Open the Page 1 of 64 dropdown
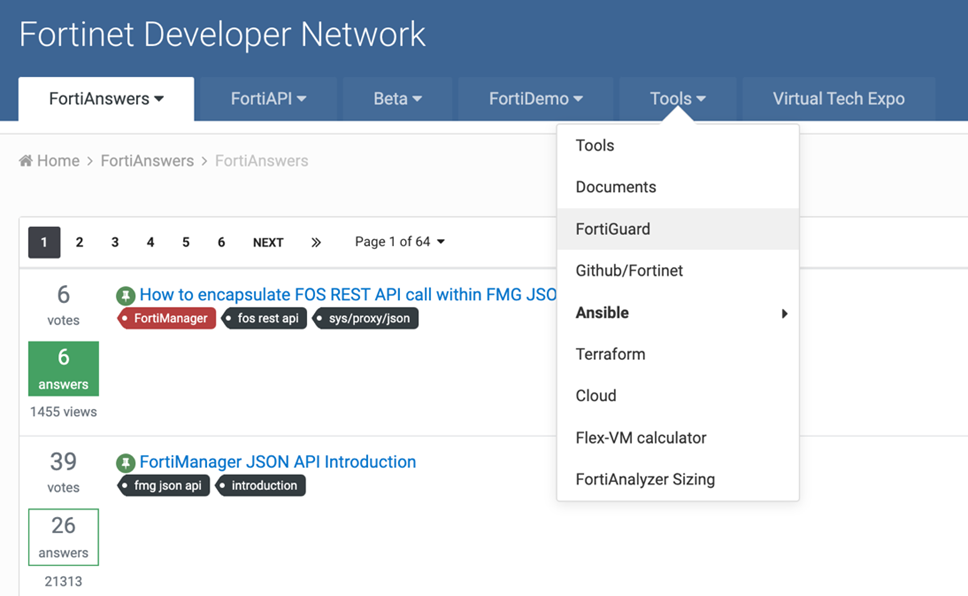Image resolution: width=968 pixels, height=596 pixels. tap(400, 242)
